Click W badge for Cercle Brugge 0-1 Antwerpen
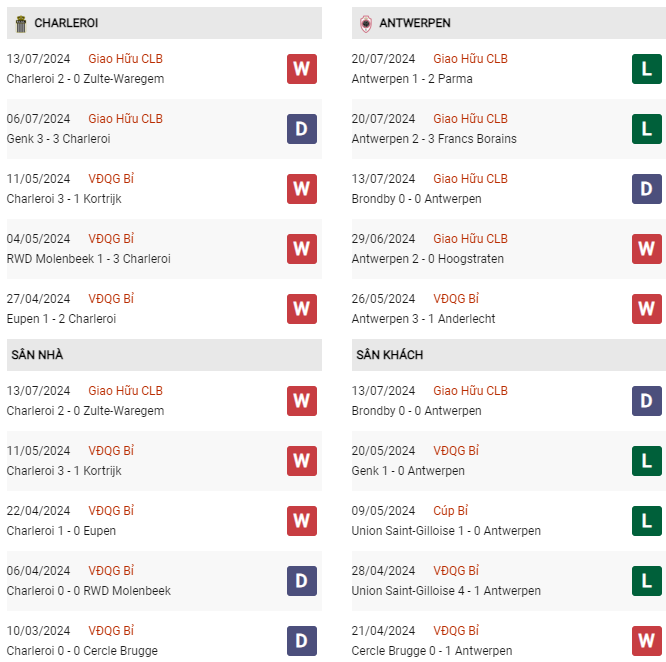 (646, 641)
